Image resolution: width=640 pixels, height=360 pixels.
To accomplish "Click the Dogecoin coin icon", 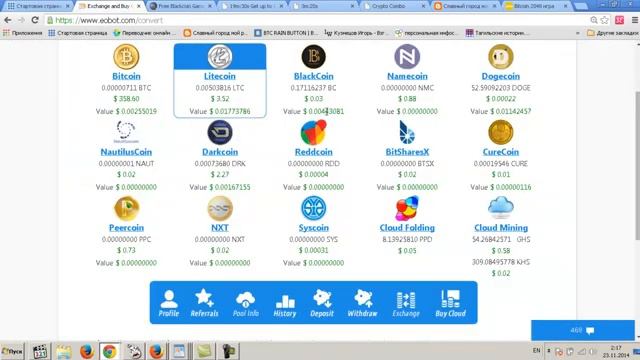I will click(x=500, y=56).
